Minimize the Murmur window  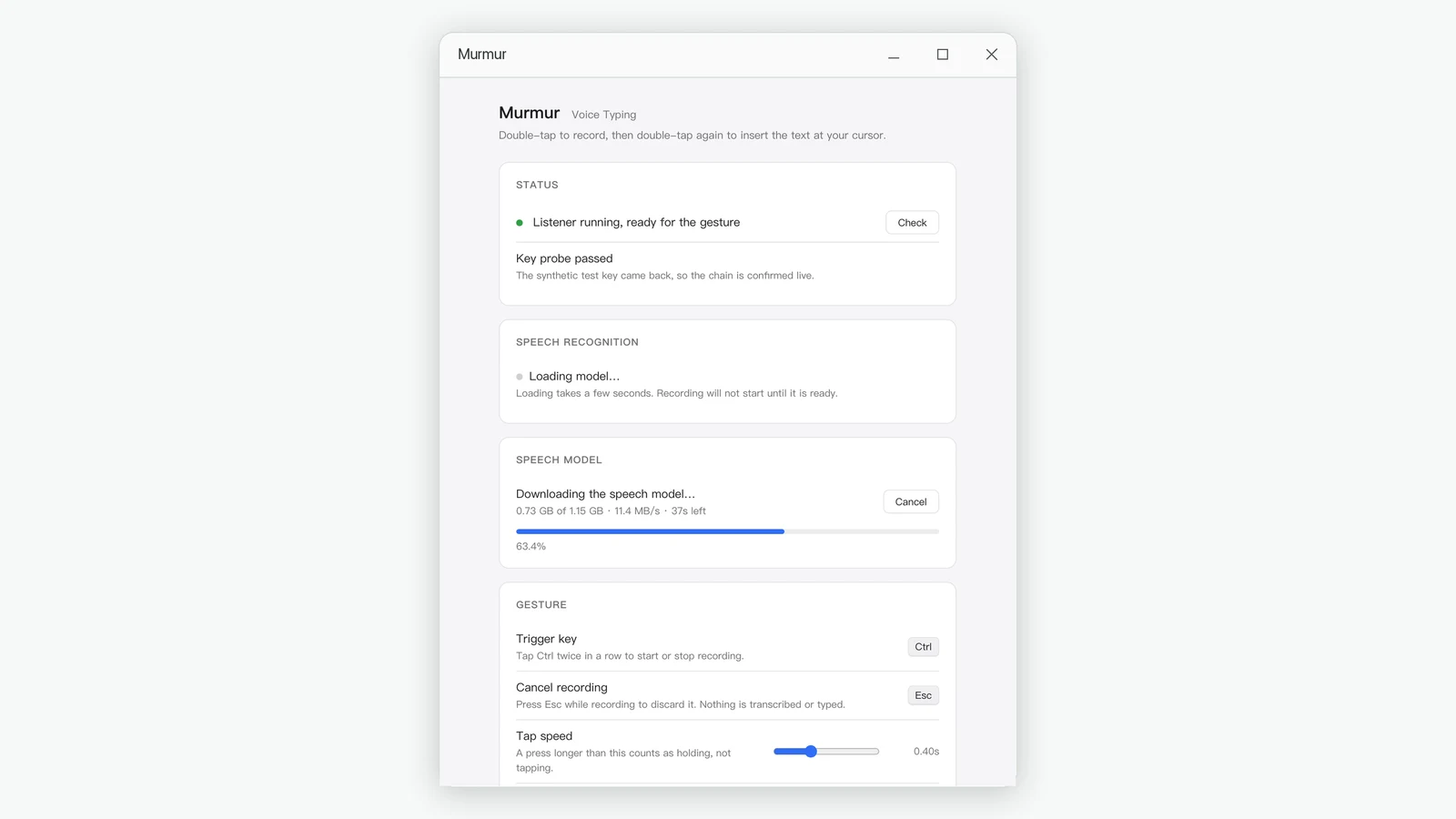pos(894,55)
